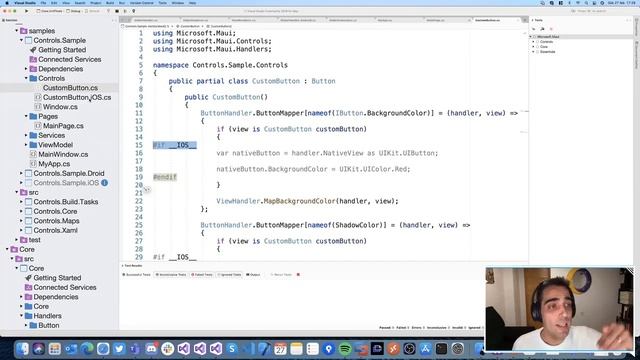Open App Store from the Dock
This screenshot has width=640, height=360.
pos(425,349)
